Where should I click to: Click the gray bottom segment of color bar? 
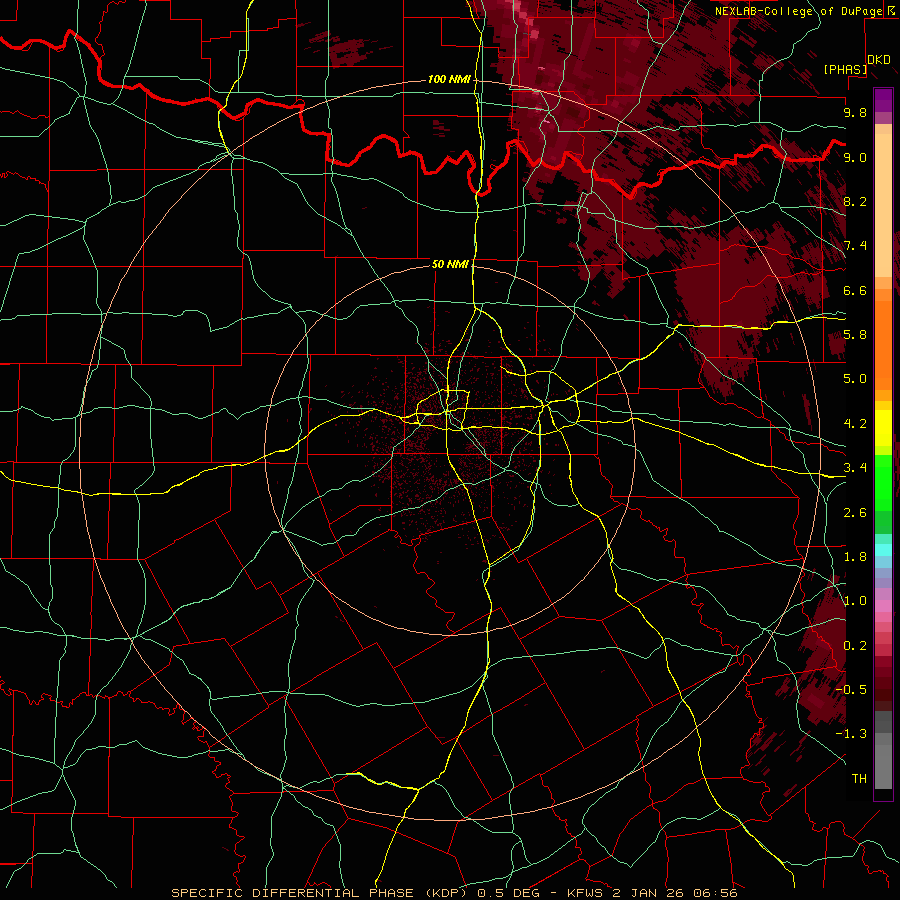click(883, 763)
